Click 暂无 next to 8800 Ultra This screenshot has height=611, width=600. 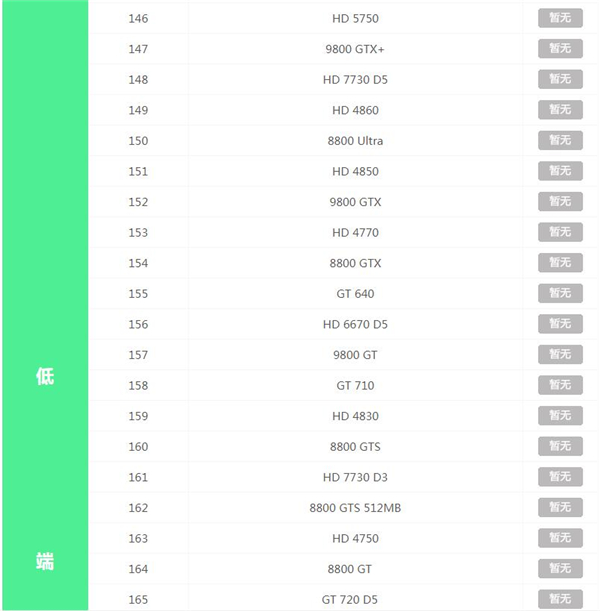(560, 140)
